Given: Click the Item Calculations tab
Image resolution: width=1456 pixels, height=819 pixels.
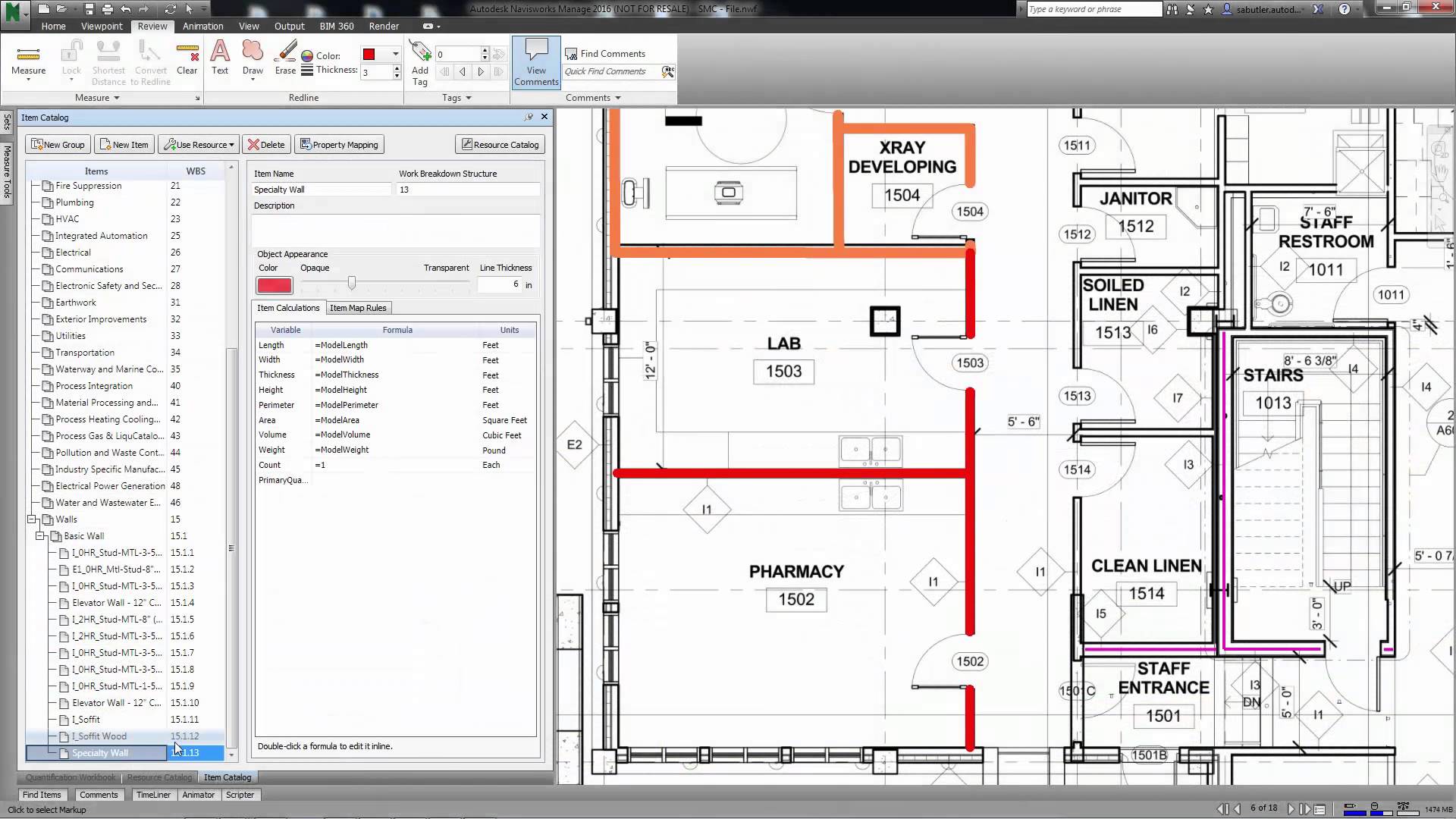Looking at the screenshot, I should [288, 307].
